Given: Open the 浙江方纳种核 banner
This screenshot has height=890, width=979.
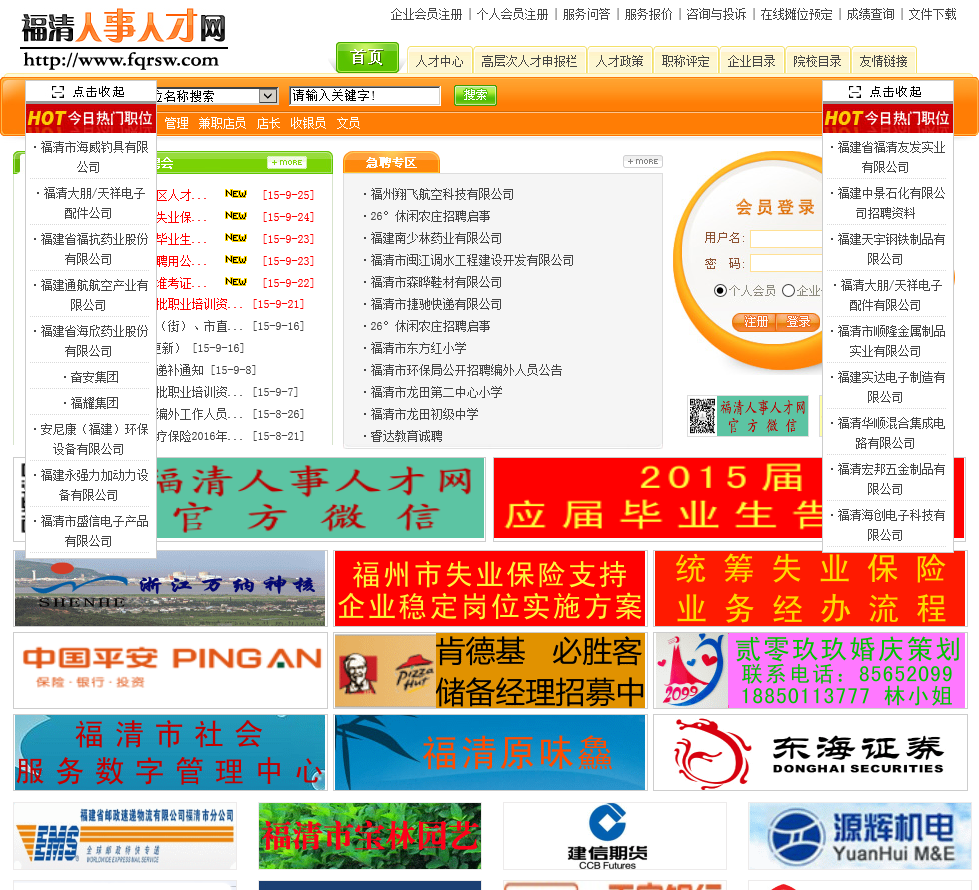Looking at the screenshot, I should coord(170,588).
